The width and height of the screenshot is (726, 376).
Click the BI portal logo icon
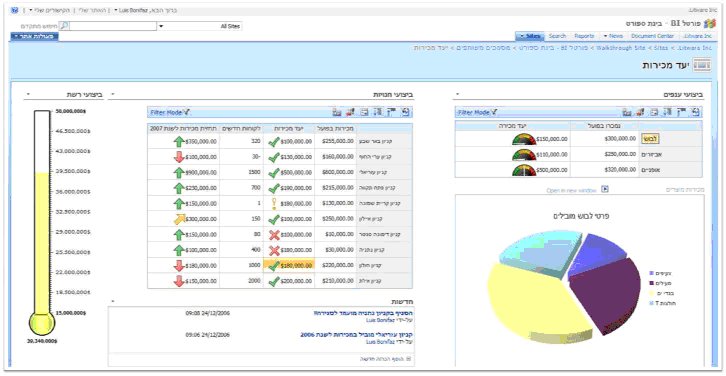click(709, 23)
